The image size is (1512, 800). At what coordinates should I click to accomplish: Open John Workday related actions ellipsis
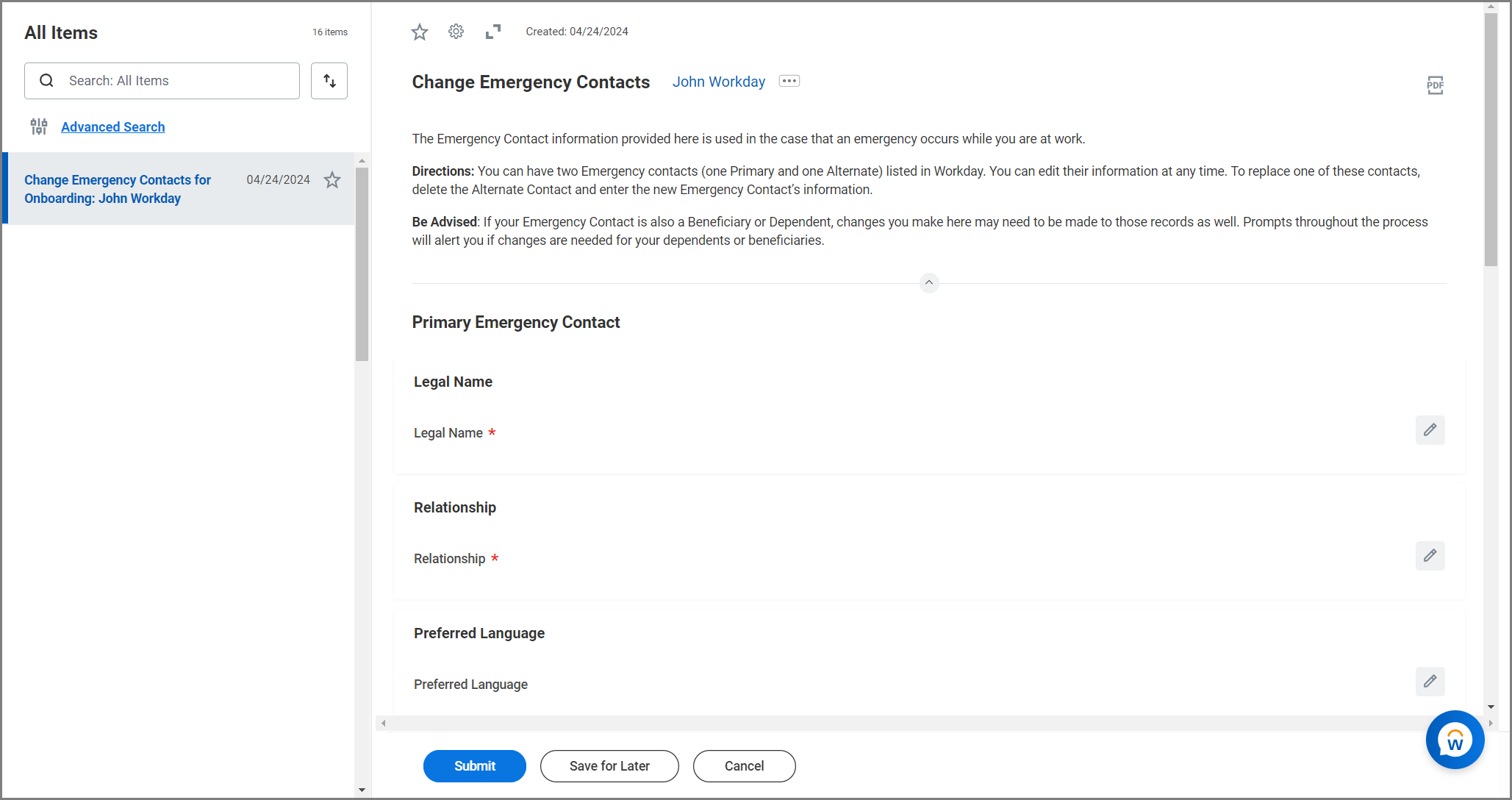click(x=789, y=81)
